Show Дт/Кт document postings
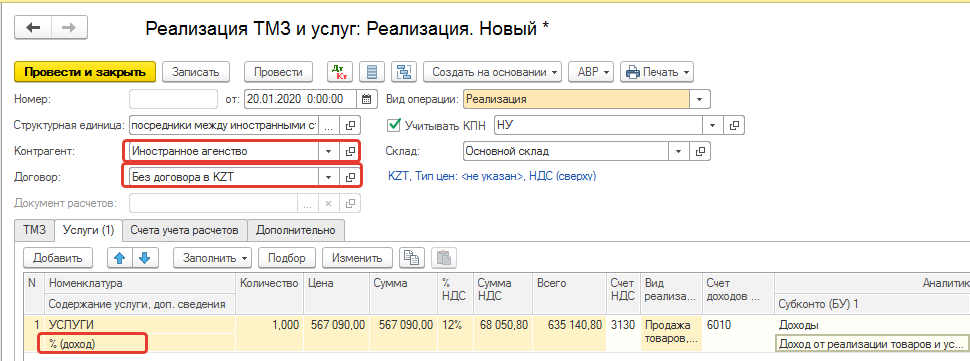Screen dimensions: 970x361 coord(340,72)
